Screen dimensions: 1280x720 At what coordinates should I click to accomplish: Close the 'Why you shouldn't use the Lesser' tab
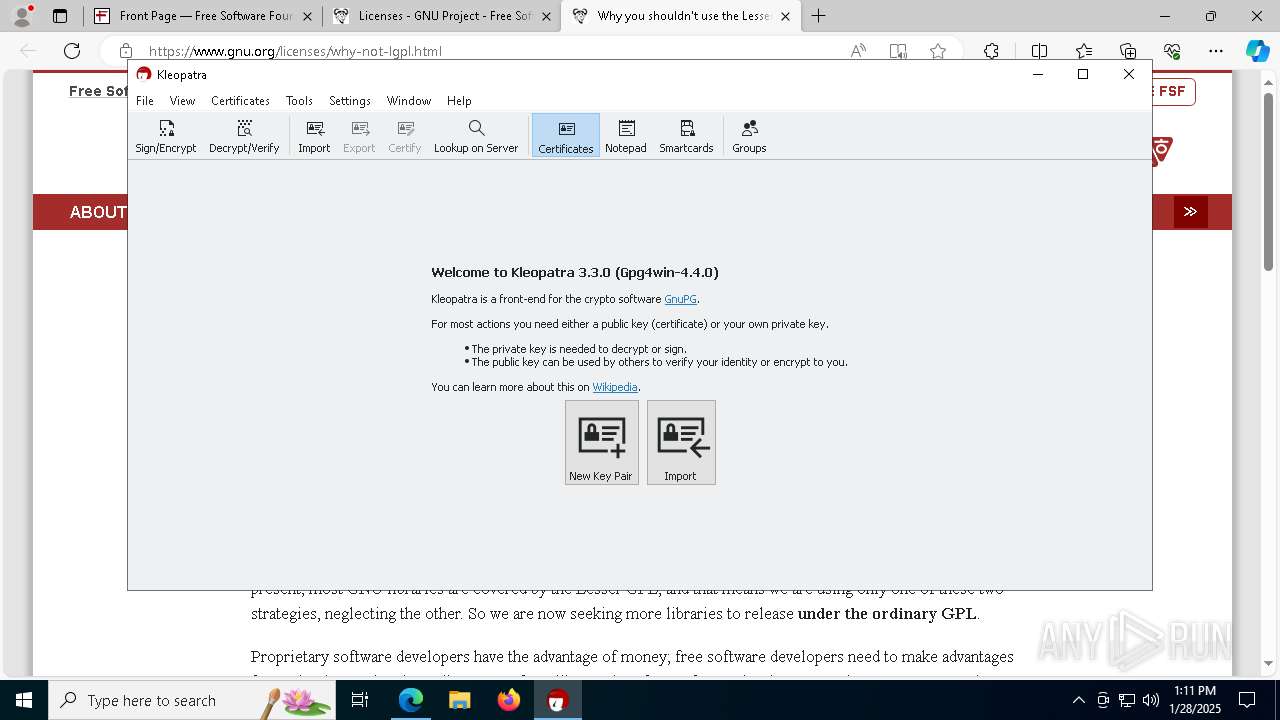[785, 16]
